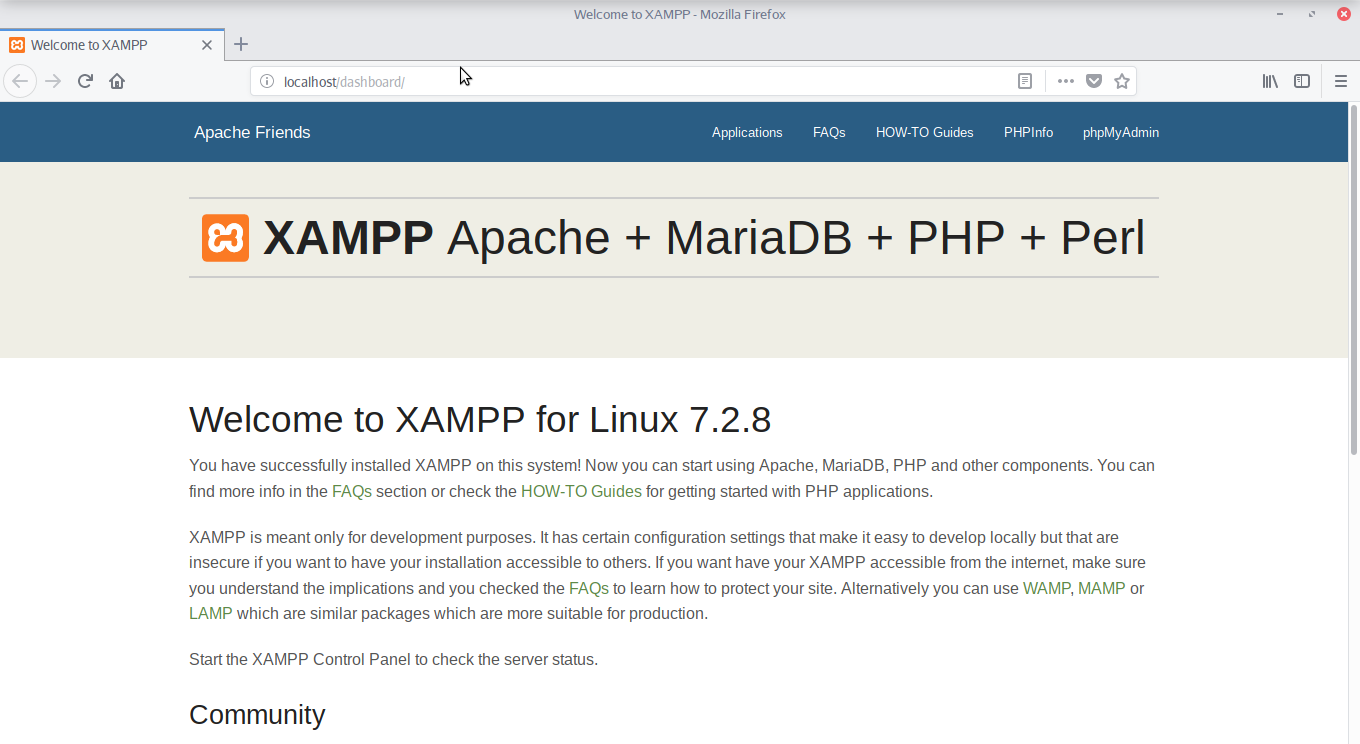Open a new tab with plus button
1360x744 pixels.
click(241, 44)
